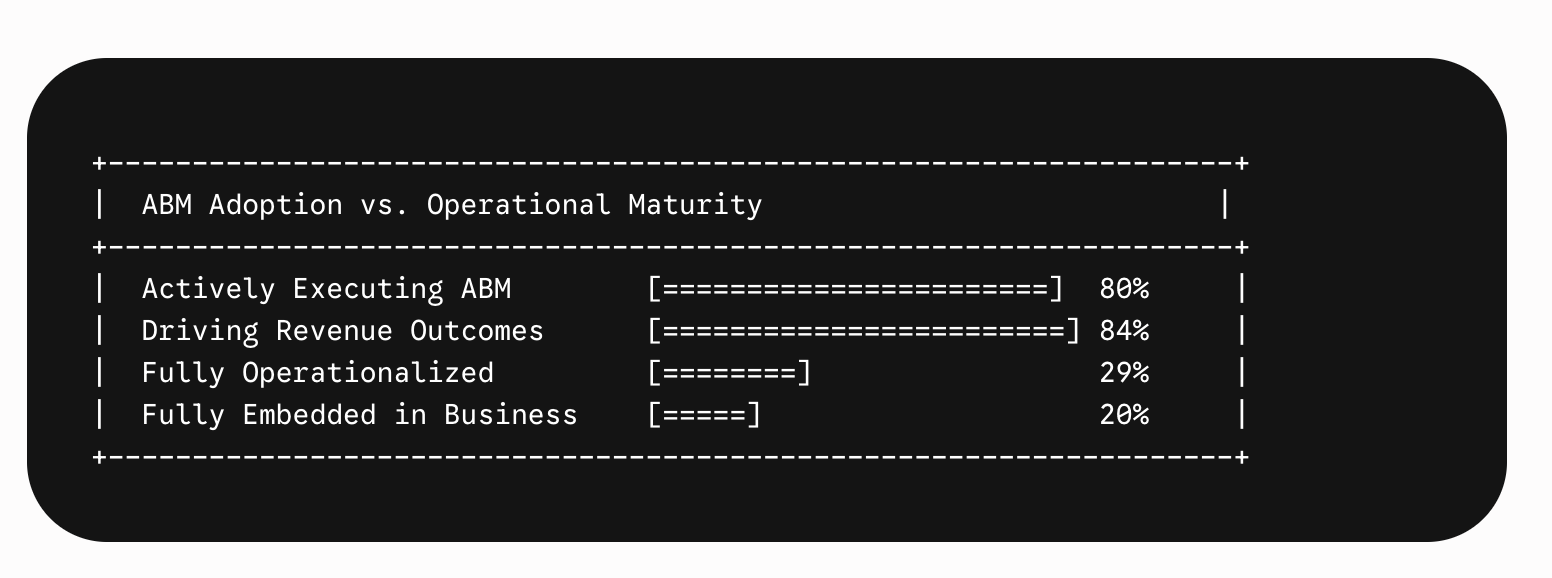This screenshot has height=578, width=1552.
Task: Click the word 'Operational' in the title
Action: tap(519, 205)
